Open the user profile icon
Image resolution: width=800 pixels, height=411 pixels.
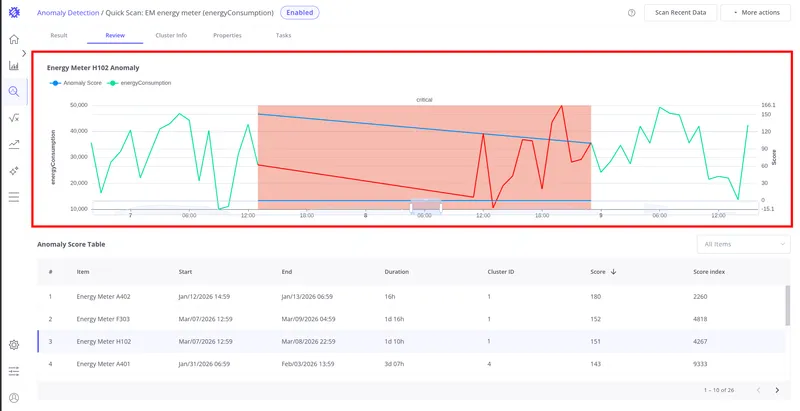[x=14, y=398]
